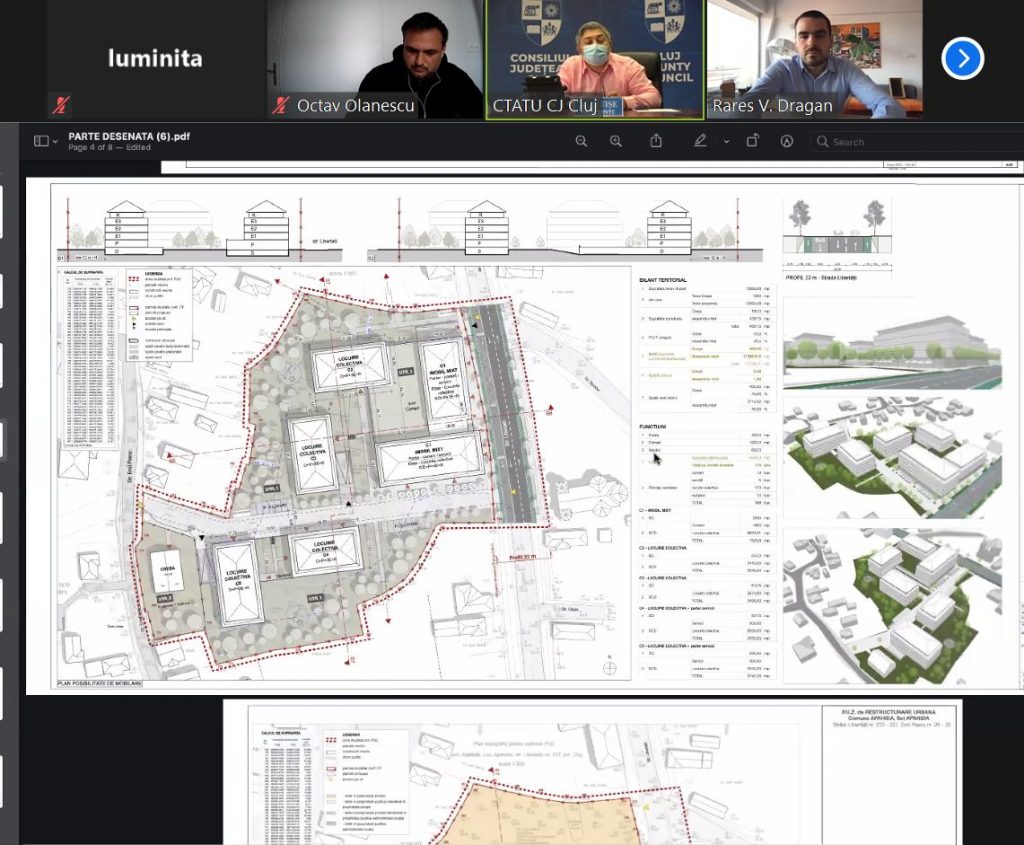Viewport: 1024px width, 845px height.
Task: Select the highlight pen tool
Action: click(x=701, y=141)
